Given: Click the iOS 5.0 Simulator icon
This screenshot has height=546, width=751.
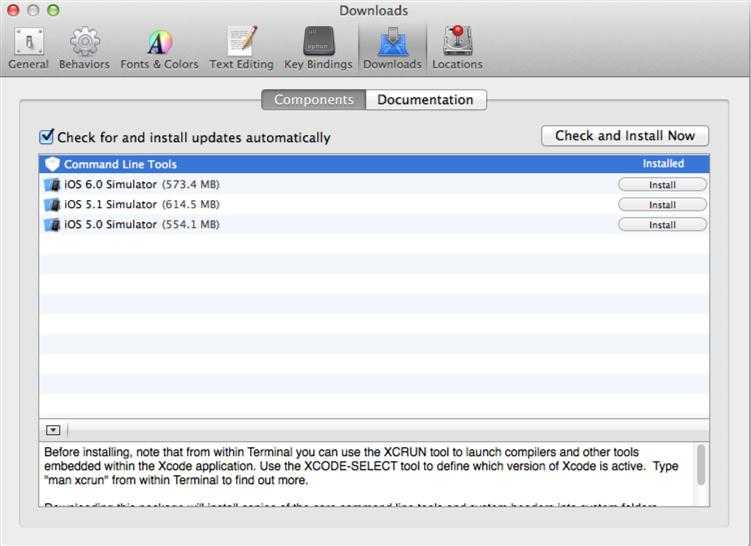Looking at the screenshot, I should point(52,225).
